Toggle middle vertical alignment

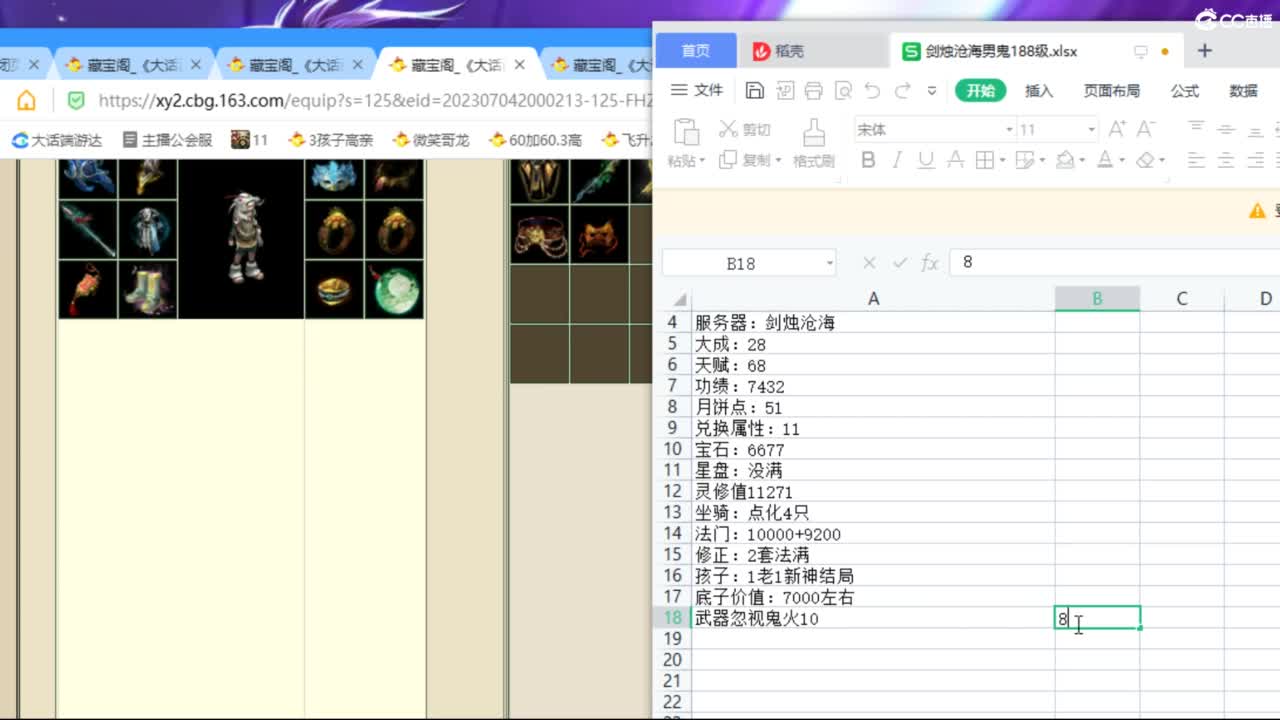coord(1226,129)
